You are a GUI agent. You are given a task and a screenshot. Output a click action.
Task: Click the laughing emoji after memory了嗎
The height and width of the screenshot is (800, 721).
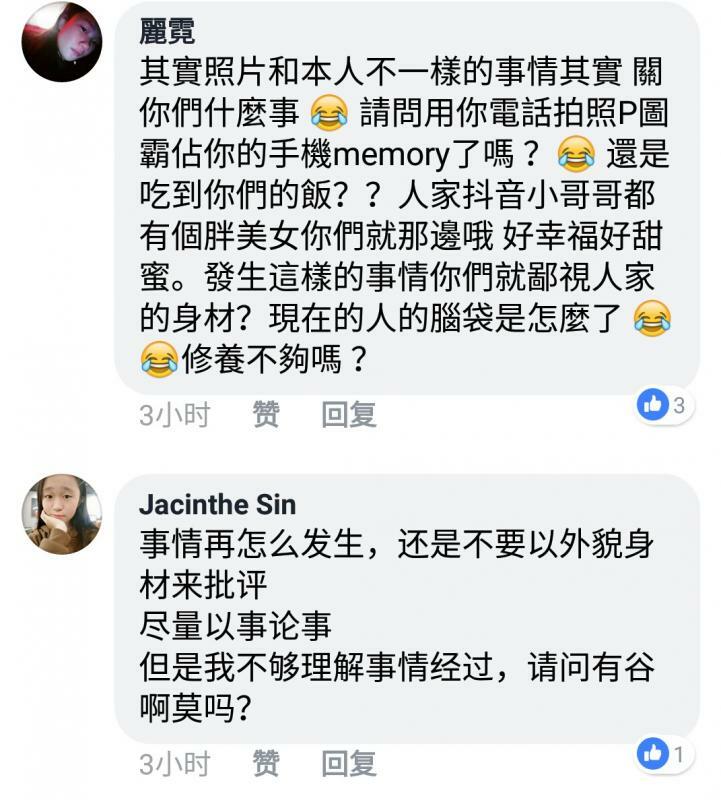(x=576, y=154)
